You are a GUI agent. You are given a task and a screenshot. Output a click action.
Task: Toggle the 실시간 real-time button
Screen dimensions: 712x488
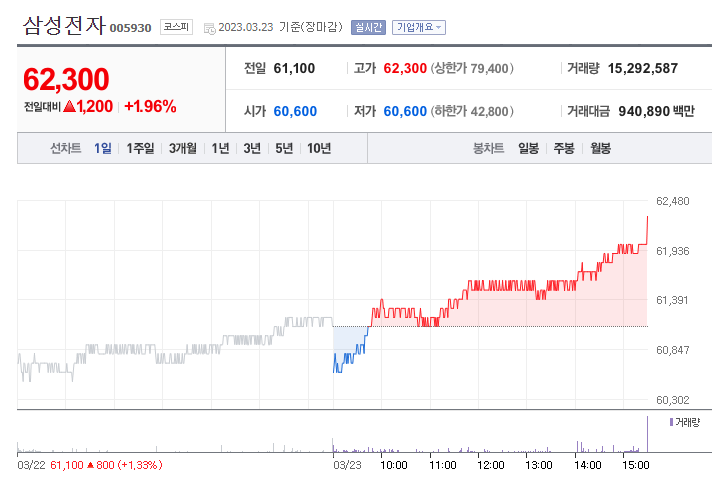point(368,28)
